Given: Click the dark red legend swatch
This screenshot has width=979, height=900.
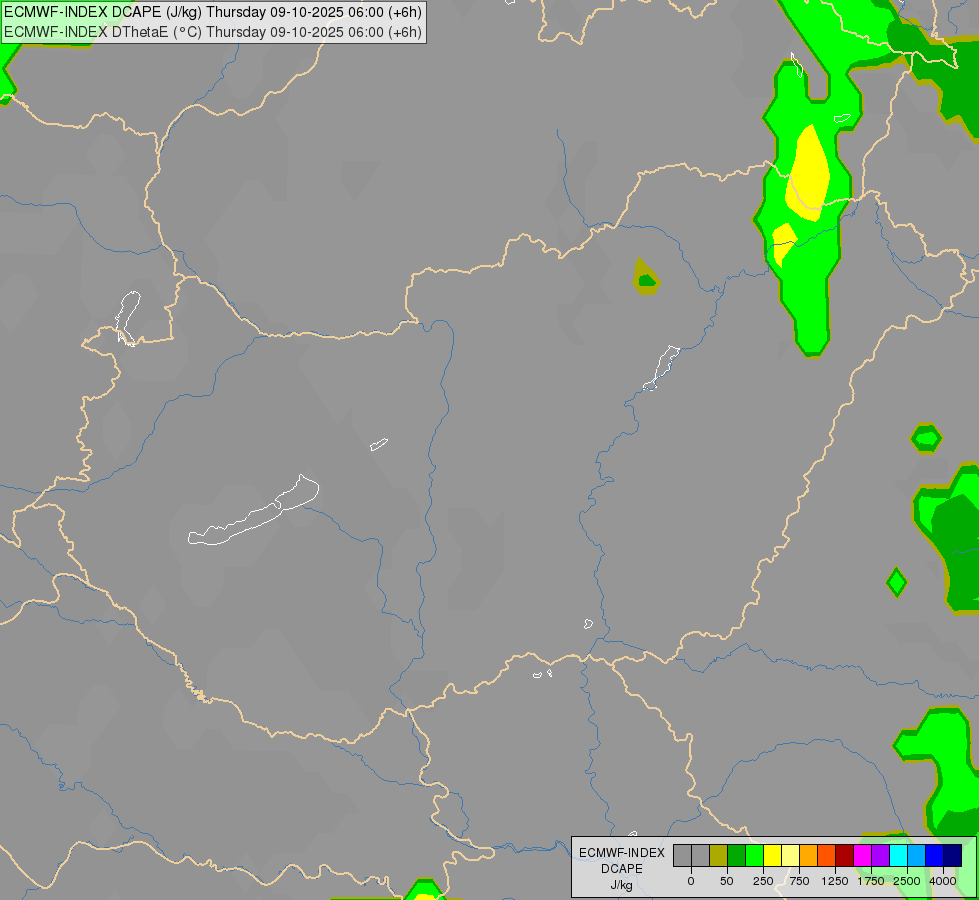Looking at the screenshot, I should pos(845,856).
